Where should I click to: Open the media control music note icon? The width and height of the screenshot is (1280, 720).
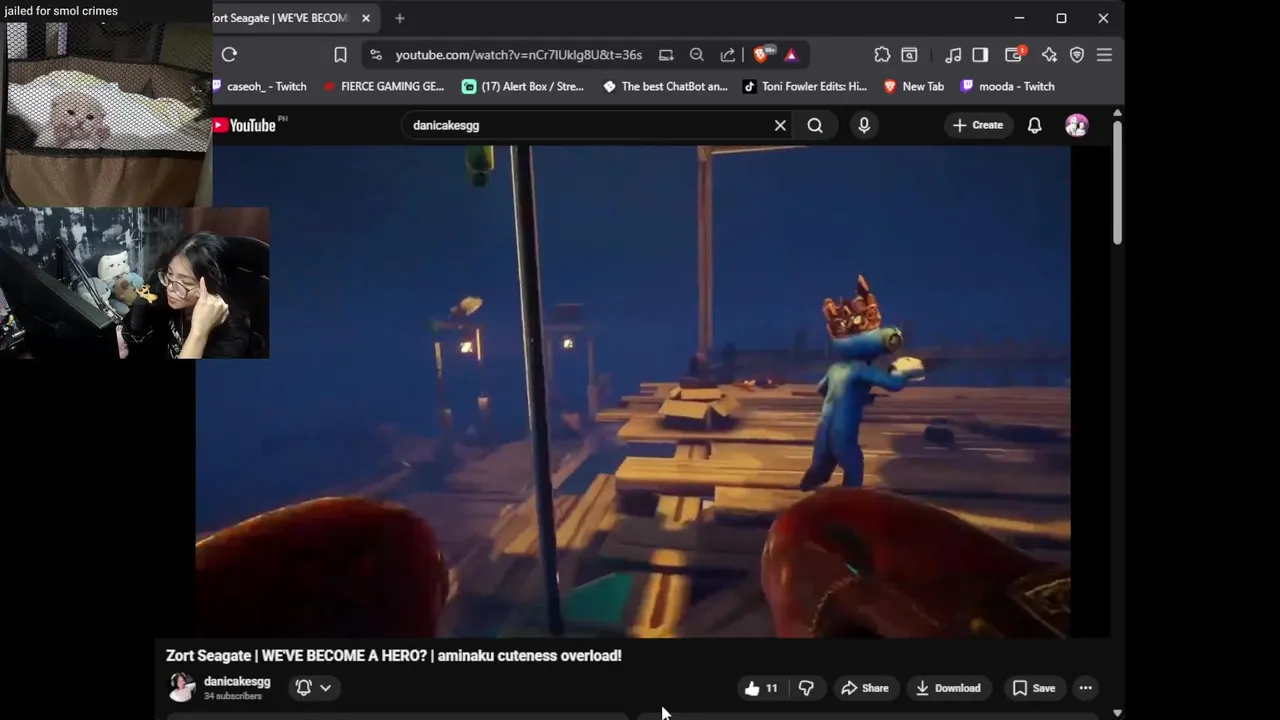point(953,55)
